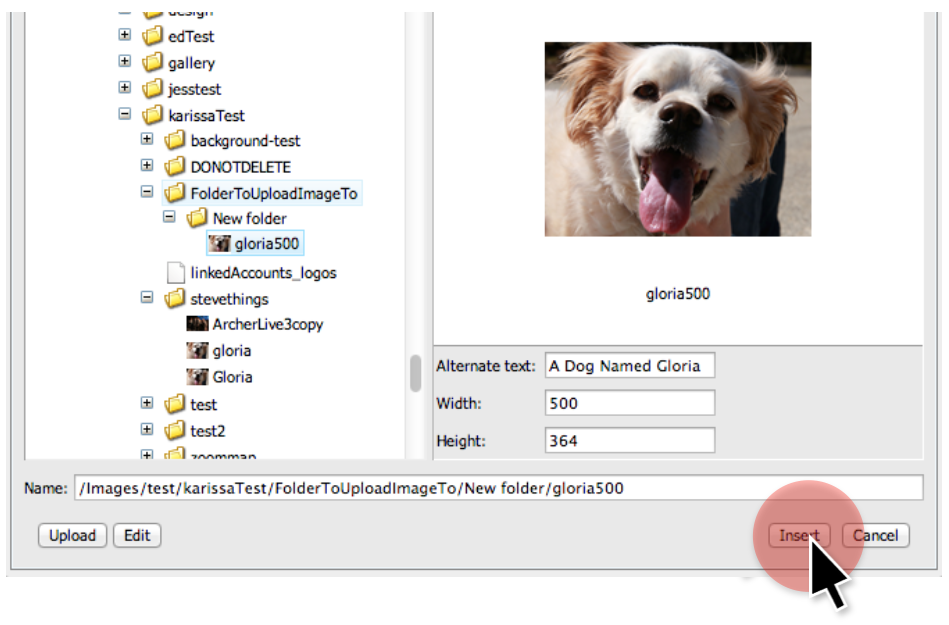Click the gloria500 image file icon

(x=219, y=244)
